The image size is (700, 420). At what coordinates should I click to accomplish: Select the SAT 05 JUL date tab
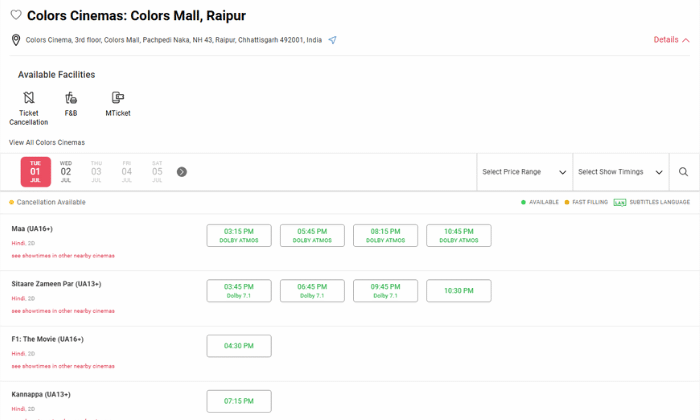[157, 172]
